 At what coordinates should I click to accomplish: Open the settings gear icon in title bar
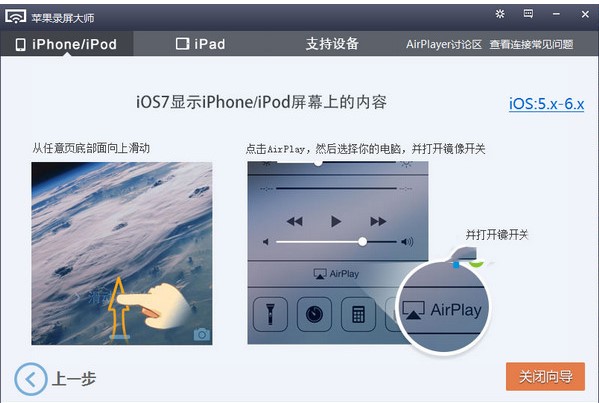point(500,14)
